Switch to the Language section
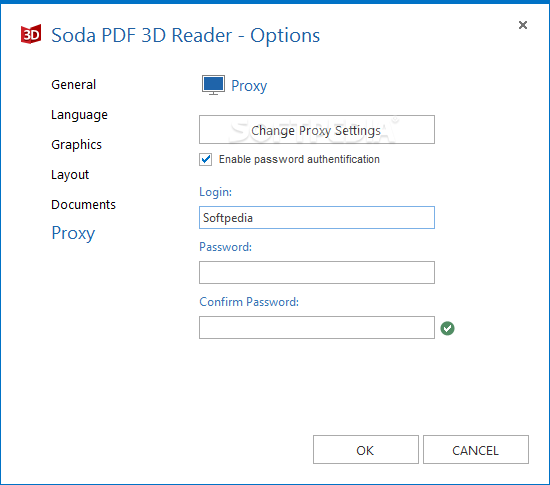Image resolution: width=550 pixels, height=485 pixels. (x=79, y=115)
